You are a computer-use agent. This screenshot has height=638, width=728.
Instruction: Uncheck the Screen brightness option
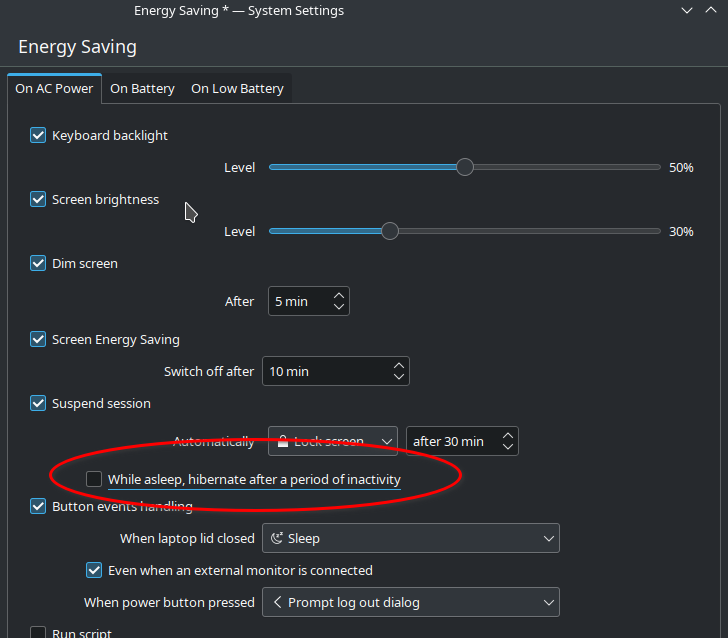coord(38,199)
